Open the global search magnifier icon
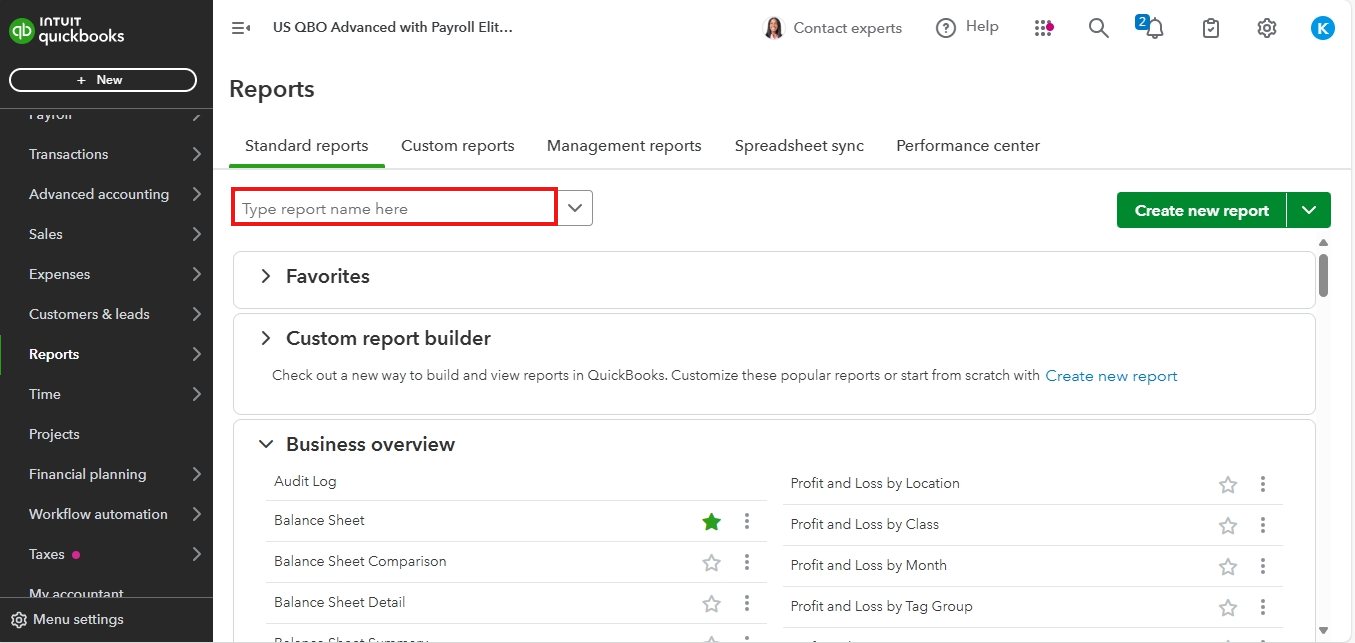 click(x=1098, y=28)
